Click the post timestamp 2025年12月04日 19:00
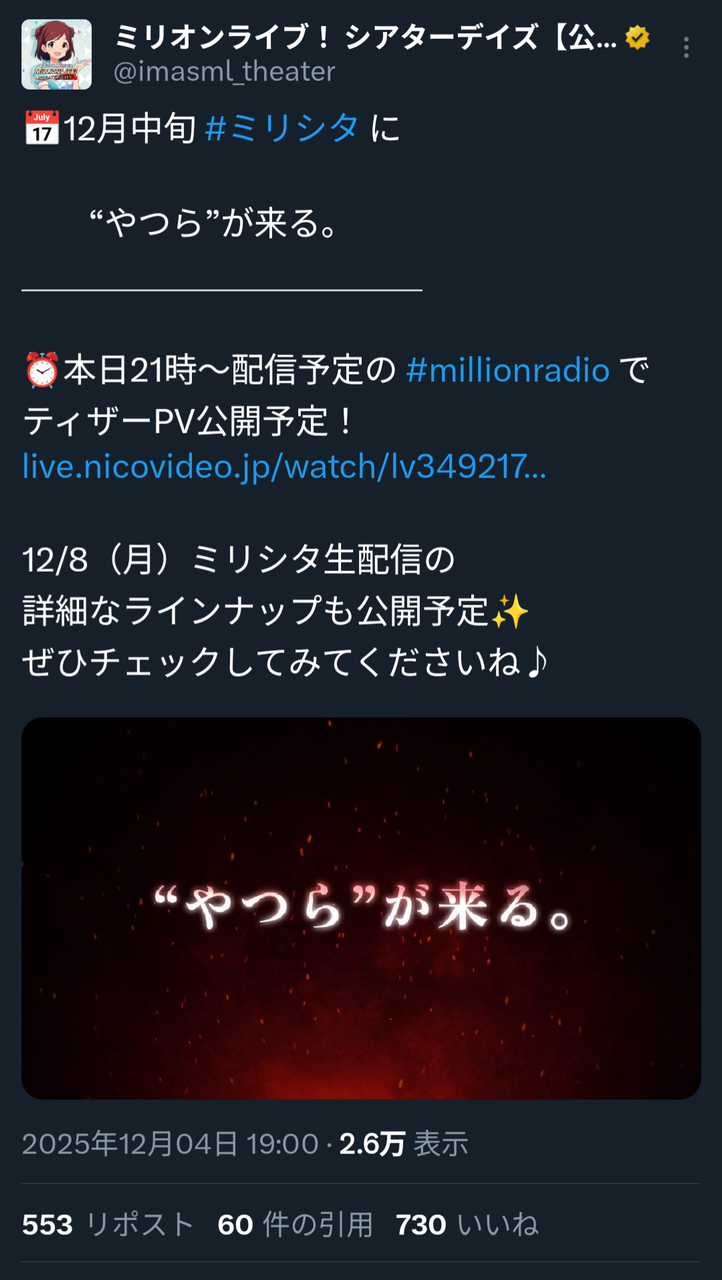 [170, 1144]
